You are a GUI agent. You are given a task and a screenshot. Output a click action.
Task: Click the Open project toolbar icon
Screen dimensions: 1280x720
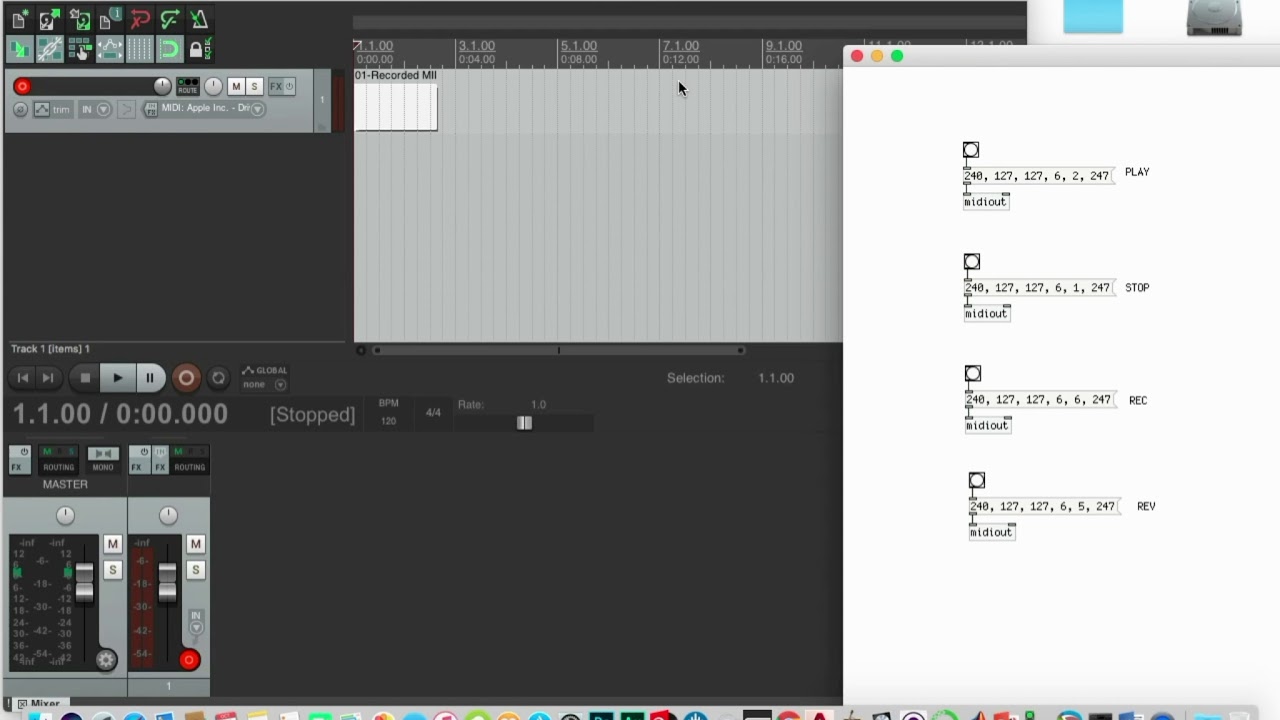(49, 19)
